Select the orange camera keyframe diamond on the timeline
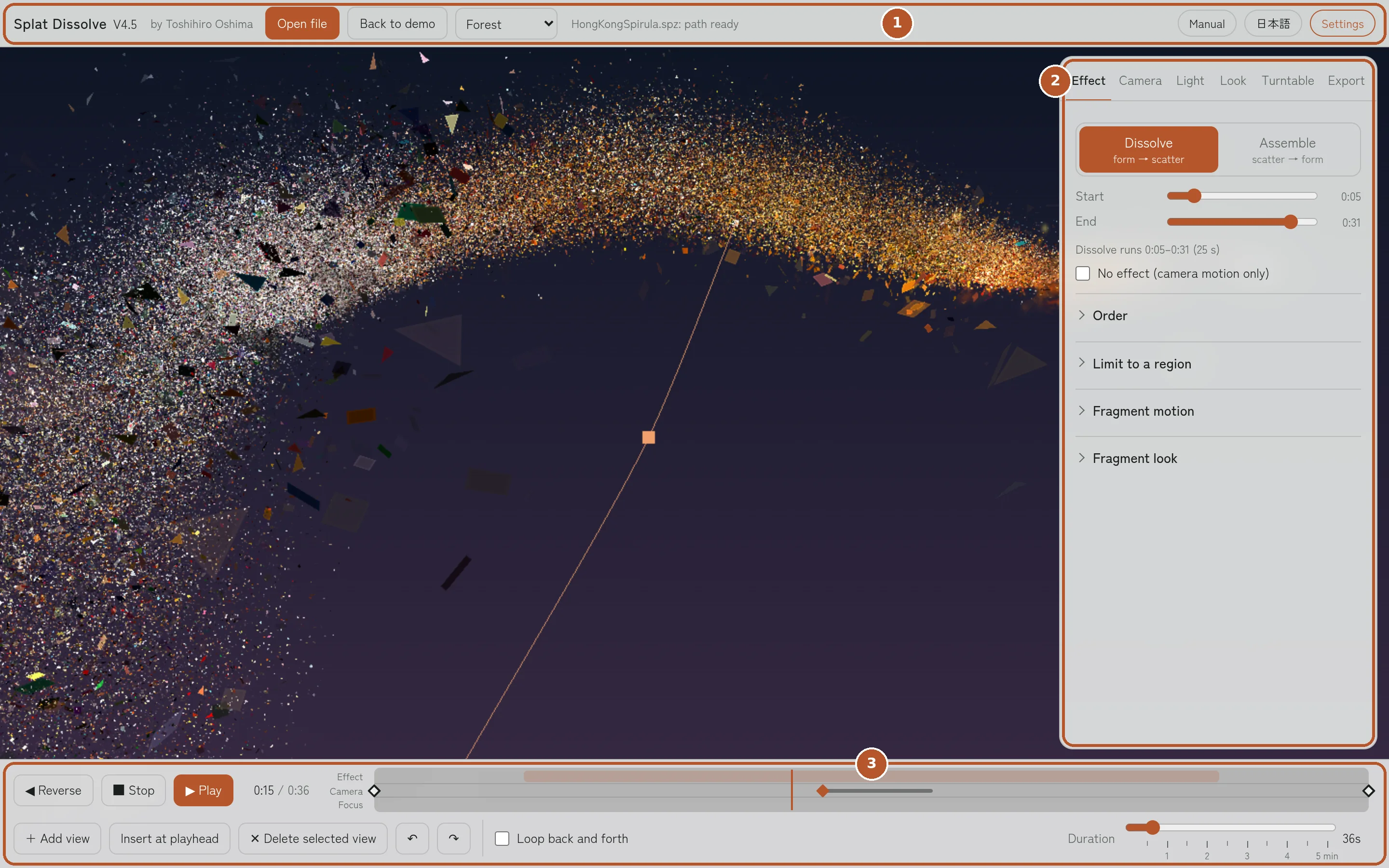The width and height of the screenshot is (1389, 868). point(822,791)
